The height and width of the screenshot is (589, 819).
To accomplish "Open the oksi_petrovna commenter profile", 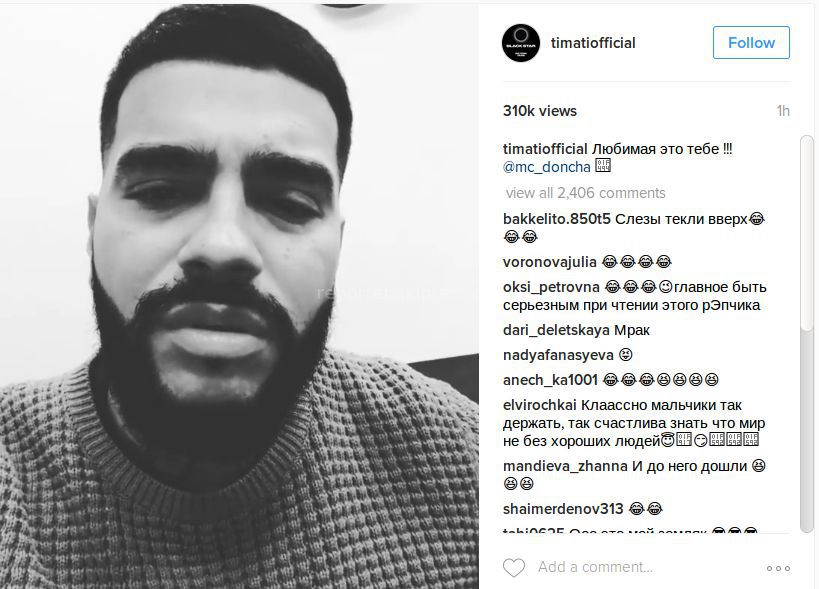I will (x=551, y=287).
